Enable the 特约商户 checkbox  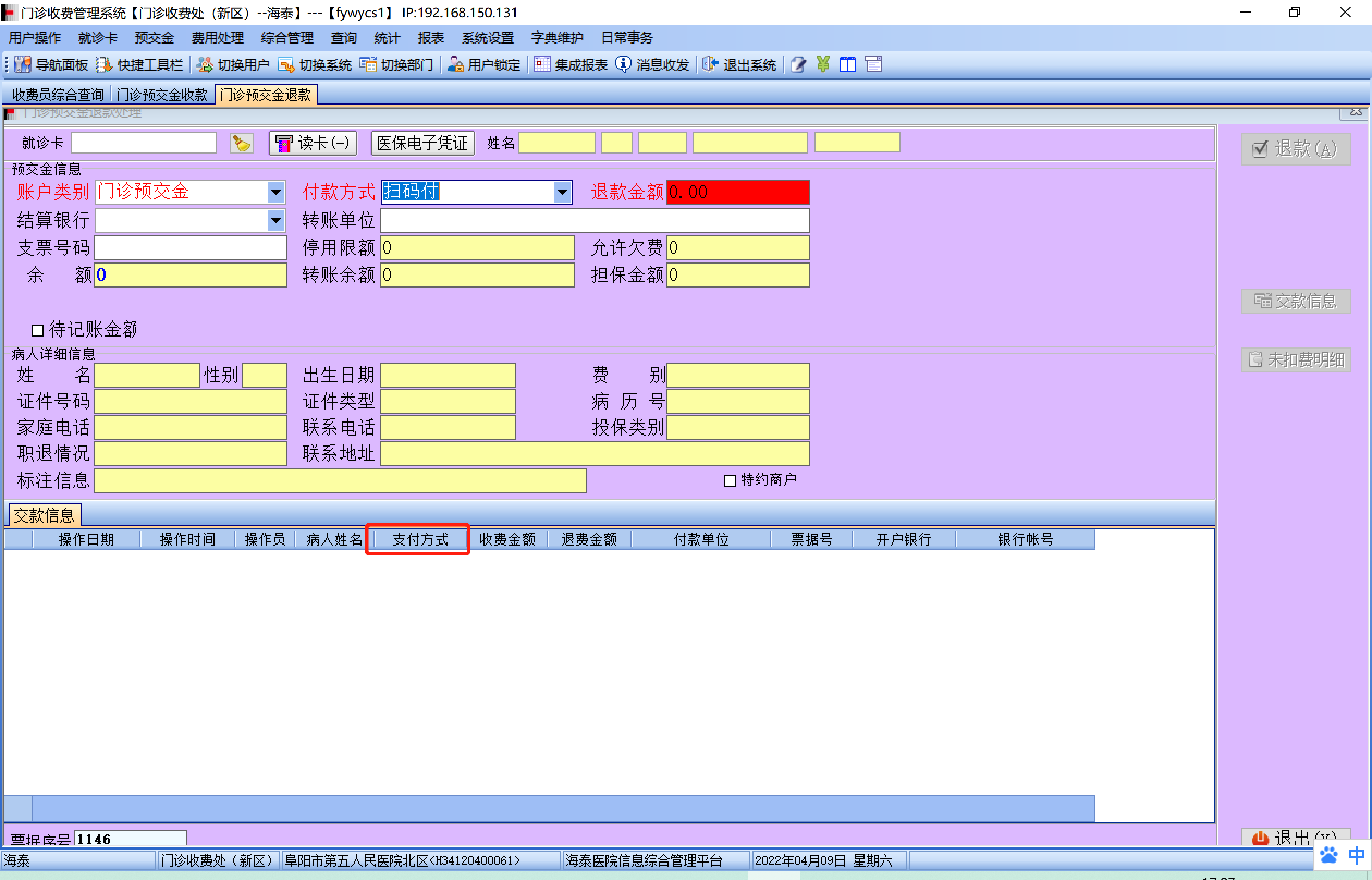pyautogui.click(x=730, y=481)
